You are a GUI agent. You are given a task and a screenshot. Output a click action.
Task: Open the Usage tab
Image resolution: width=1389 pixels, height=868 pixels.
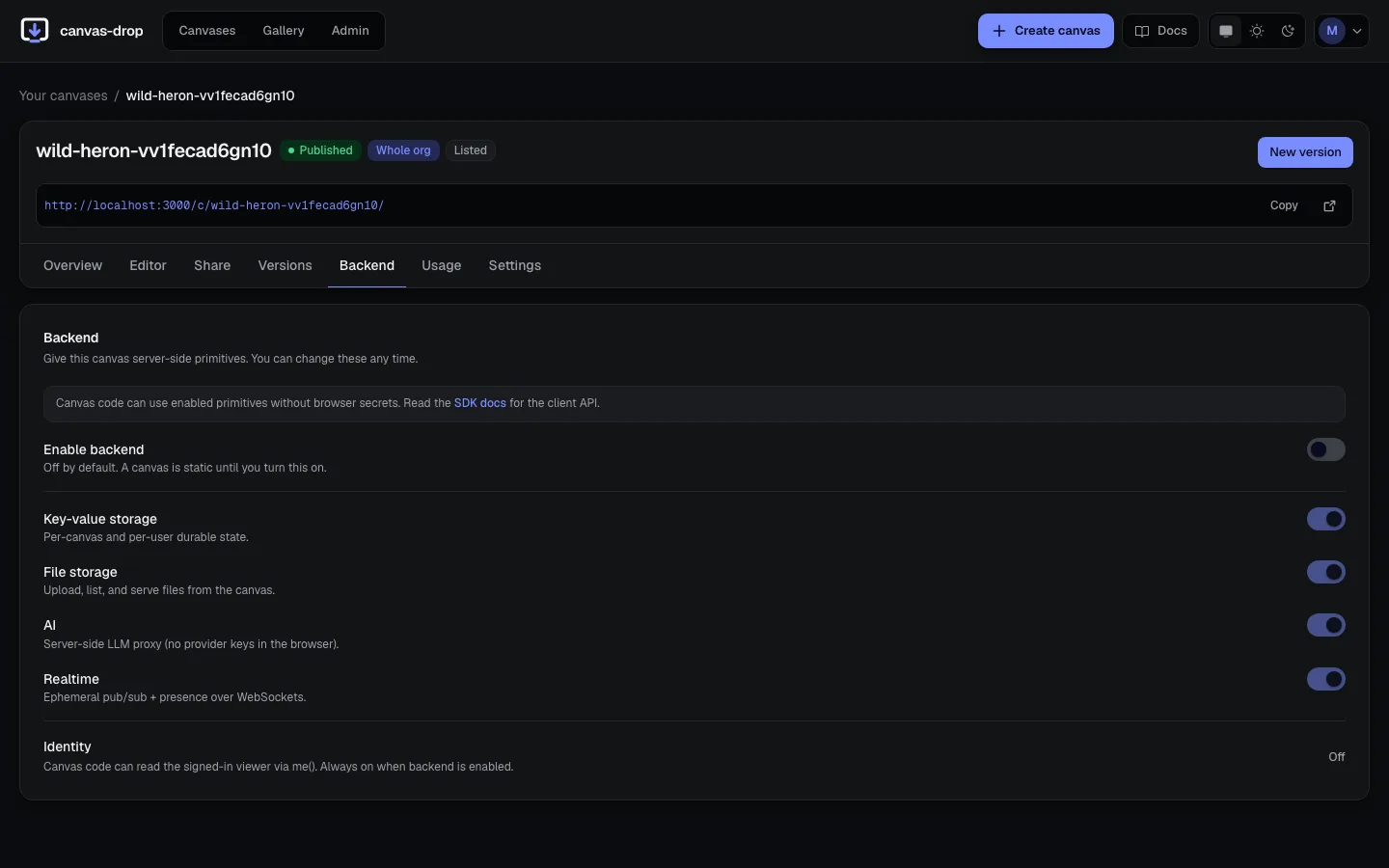pyautogui.click(x=442, y=265)
